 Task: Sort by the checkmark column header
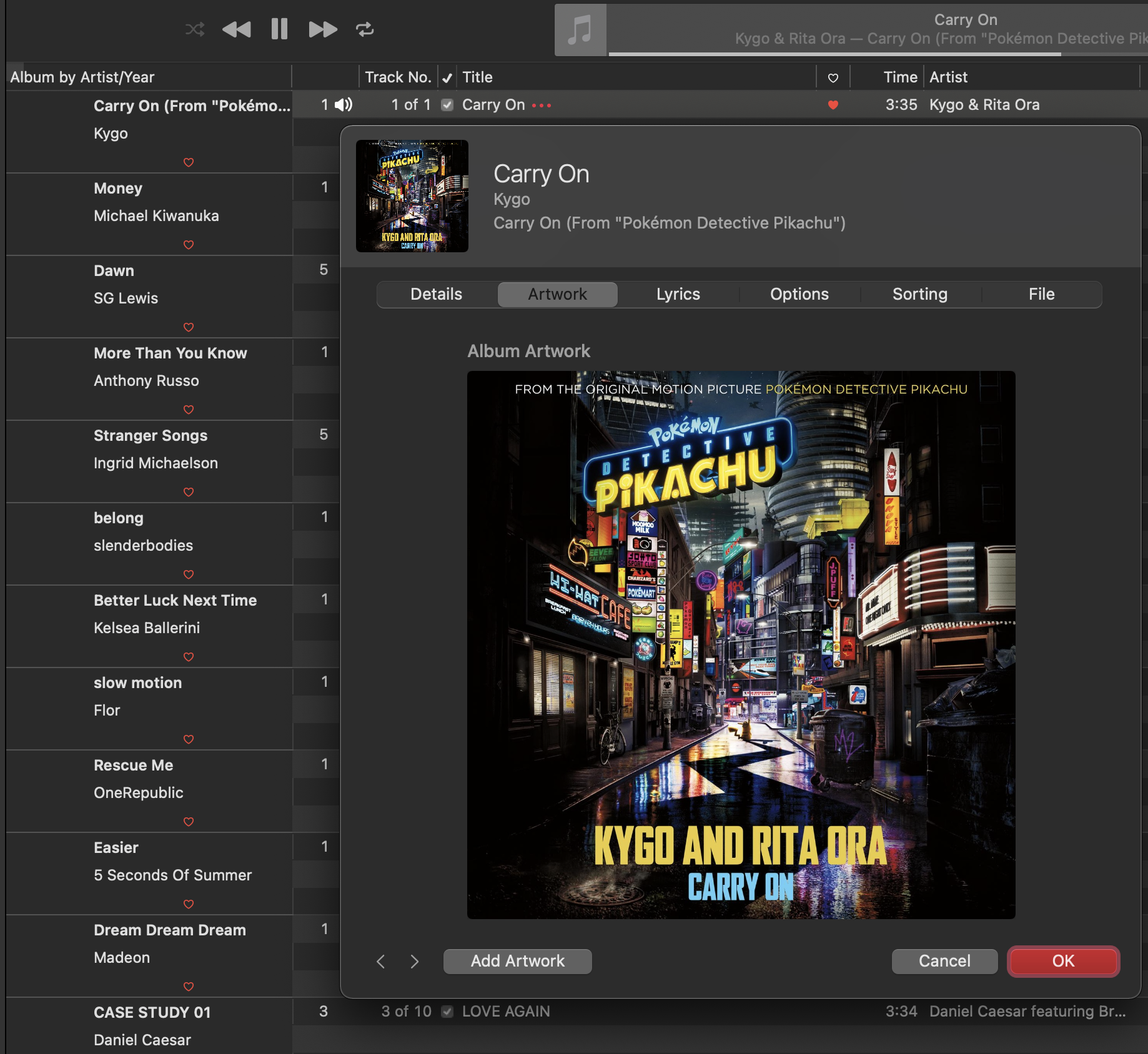click(447, 77)
